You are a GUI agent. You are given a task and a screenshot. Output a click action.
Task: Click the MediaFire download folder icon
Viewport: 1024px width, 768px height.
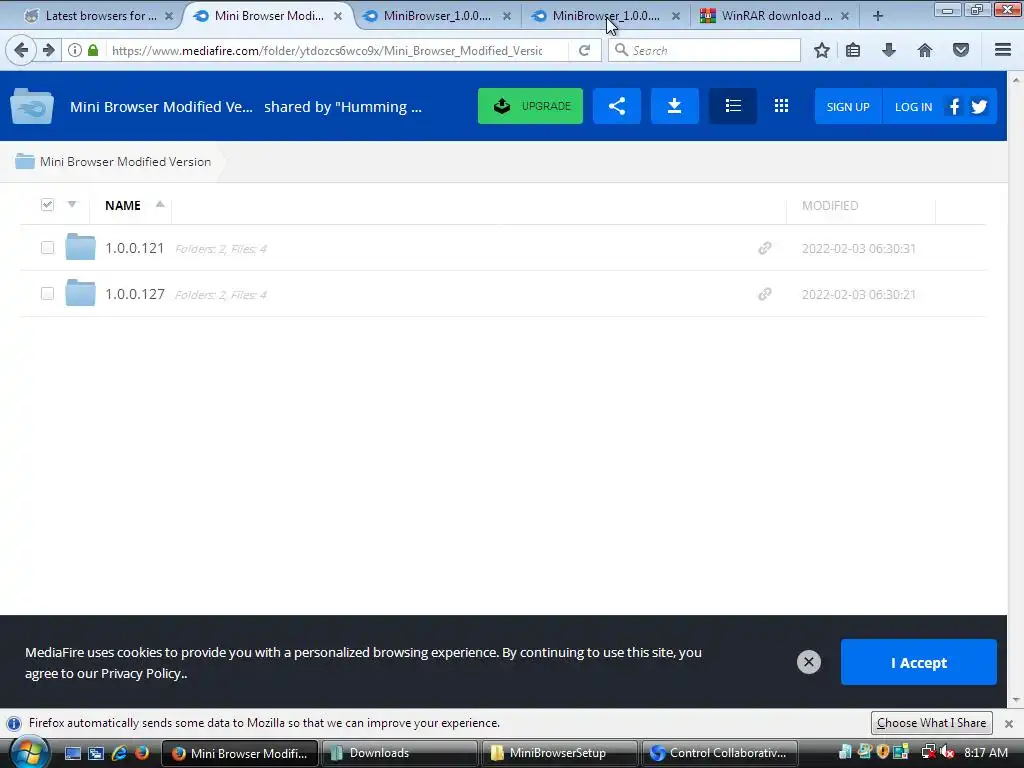pyautogui.click(x=675, y=106)
